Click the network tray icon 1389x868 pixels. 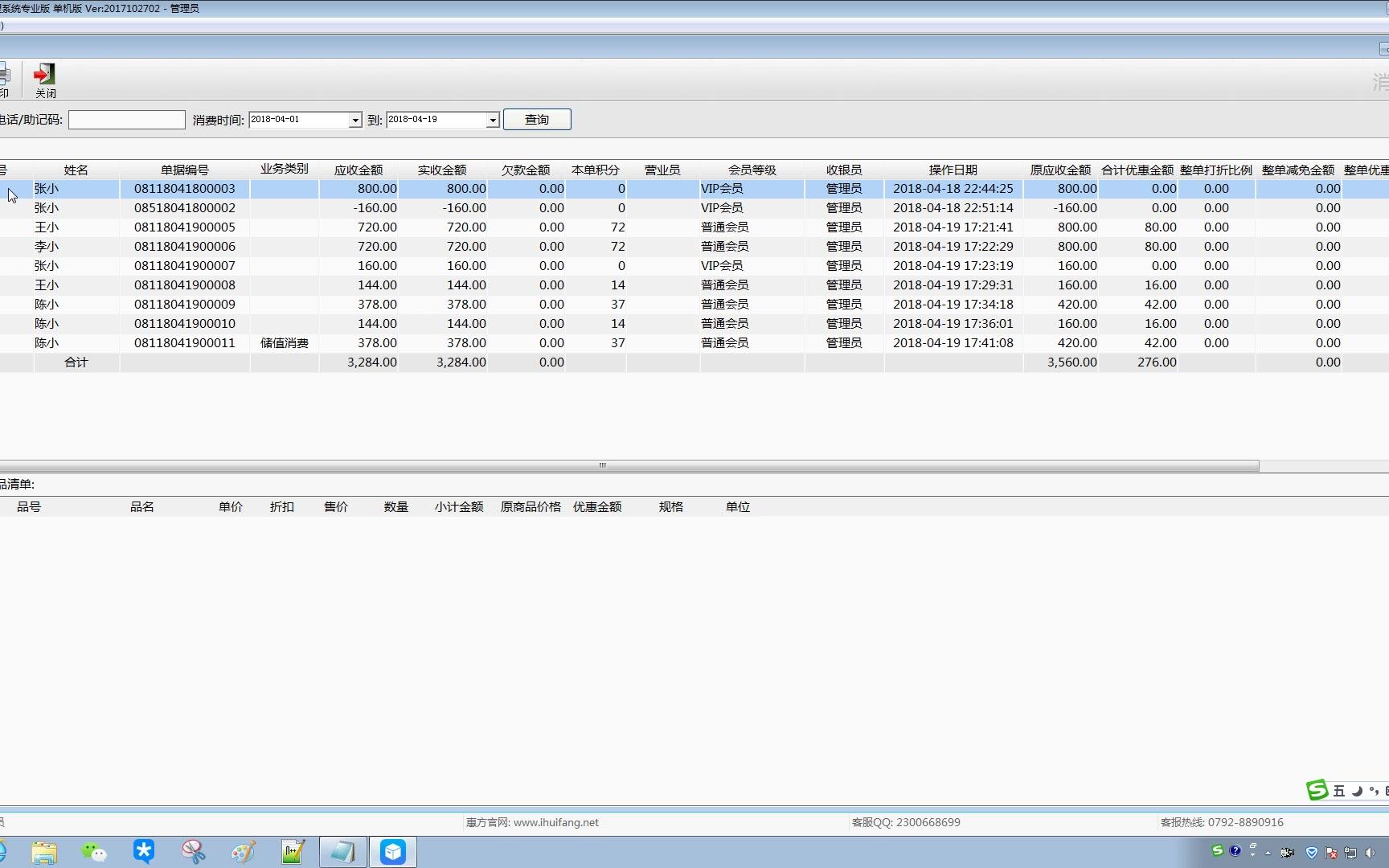[1350, 853]
